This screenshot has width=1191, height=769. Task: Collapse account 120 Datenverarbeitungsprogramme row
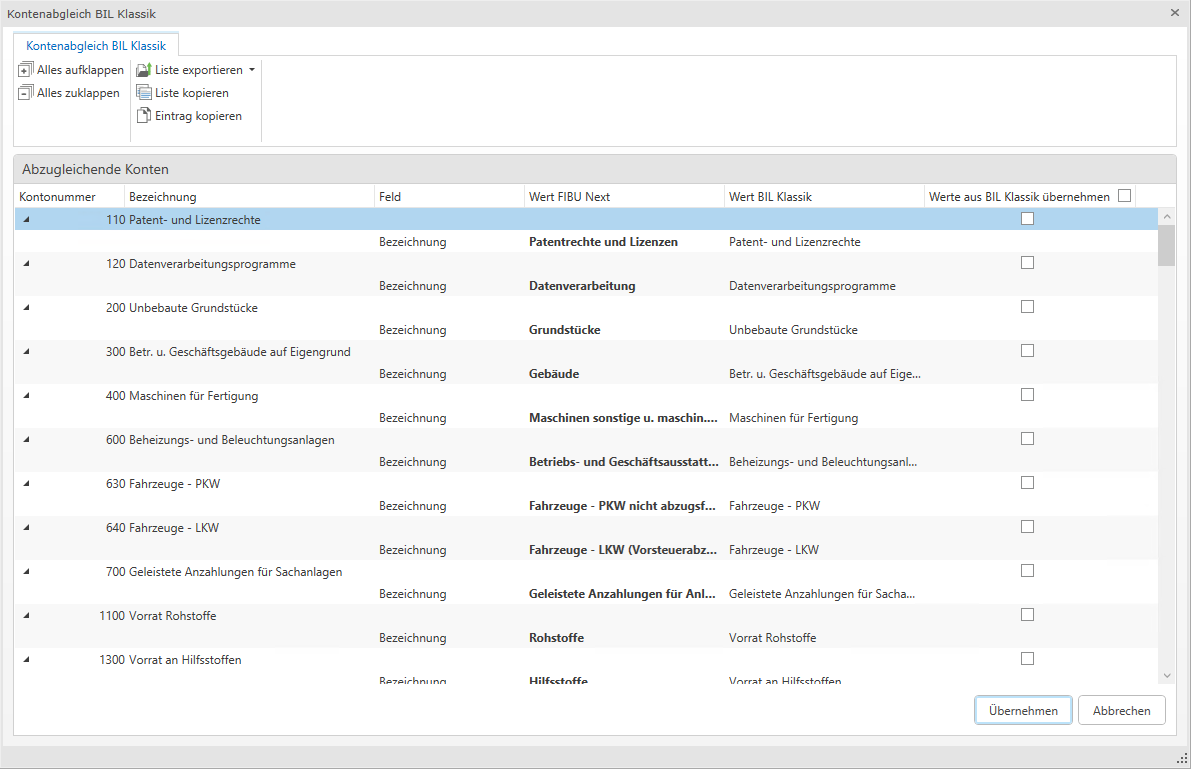(x=26, y=264)
